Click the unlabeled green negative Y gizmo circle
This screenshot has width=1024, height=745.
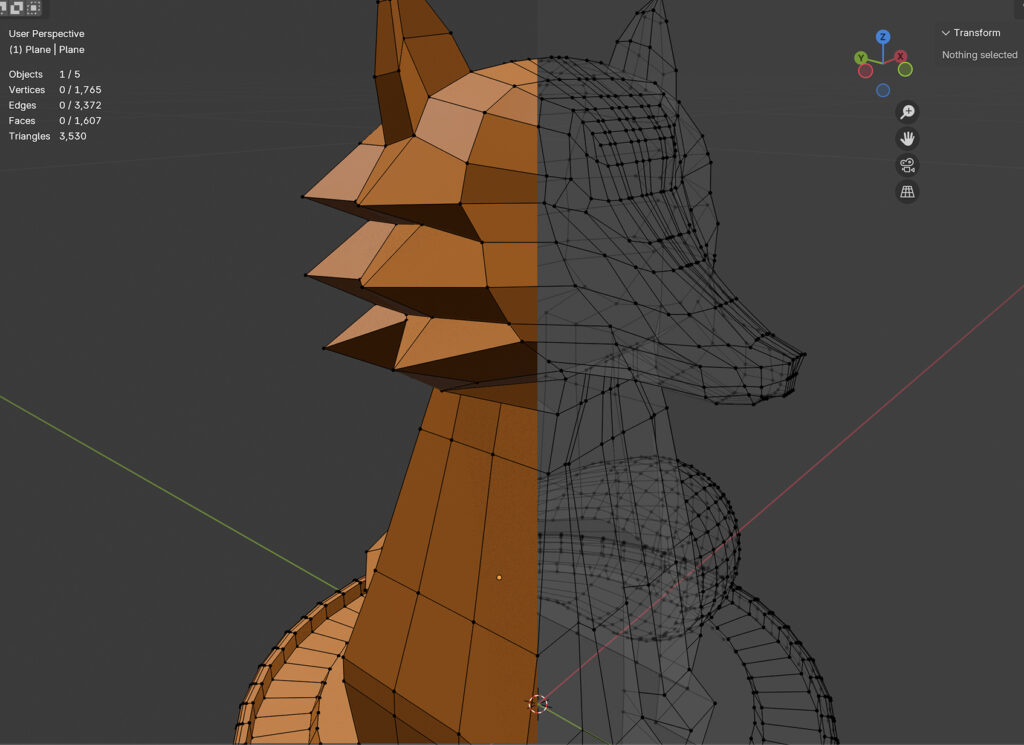coord(905,70)
